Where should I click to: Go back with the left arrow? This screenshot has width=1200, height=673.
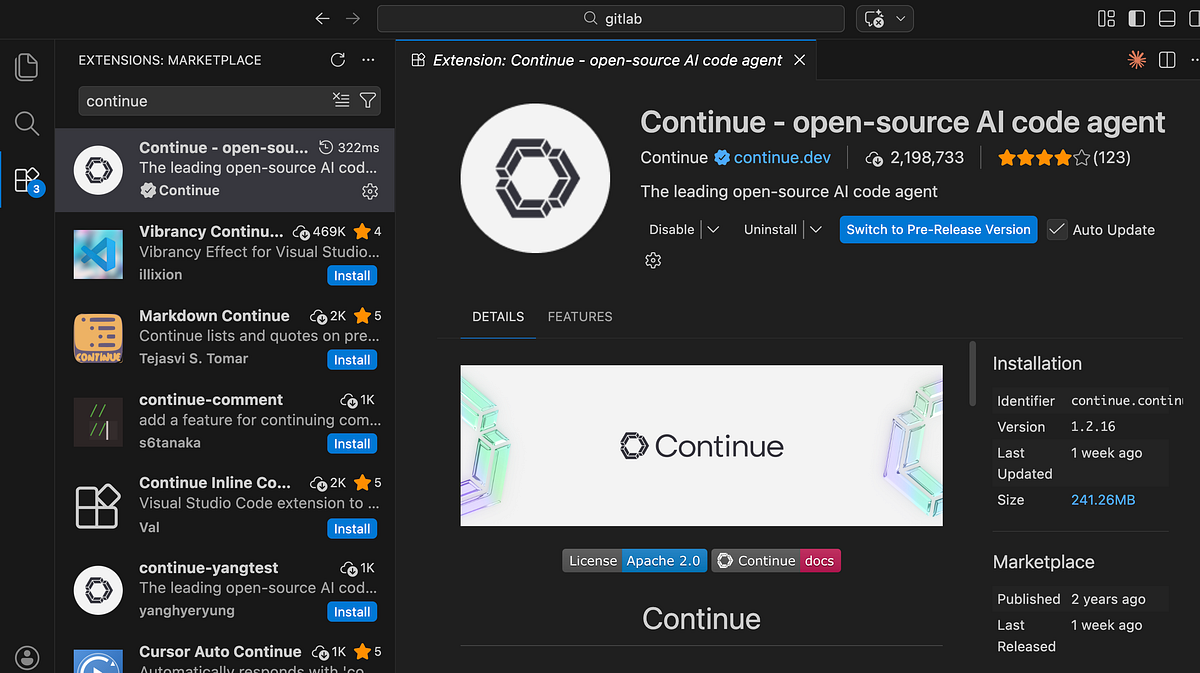pos(322,18)
